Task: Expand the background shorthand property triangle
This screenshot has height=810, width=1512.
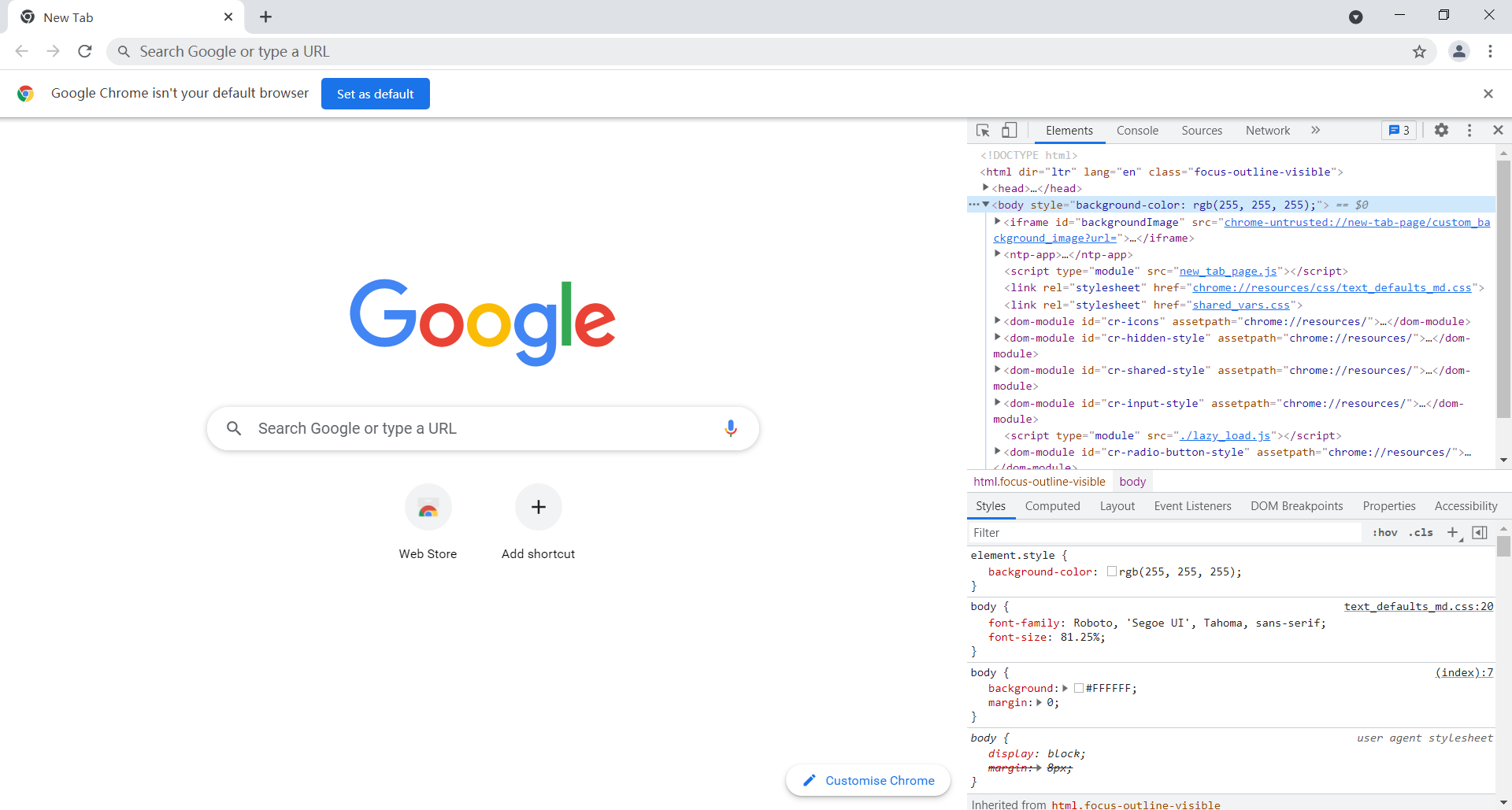Action: 1065,688
